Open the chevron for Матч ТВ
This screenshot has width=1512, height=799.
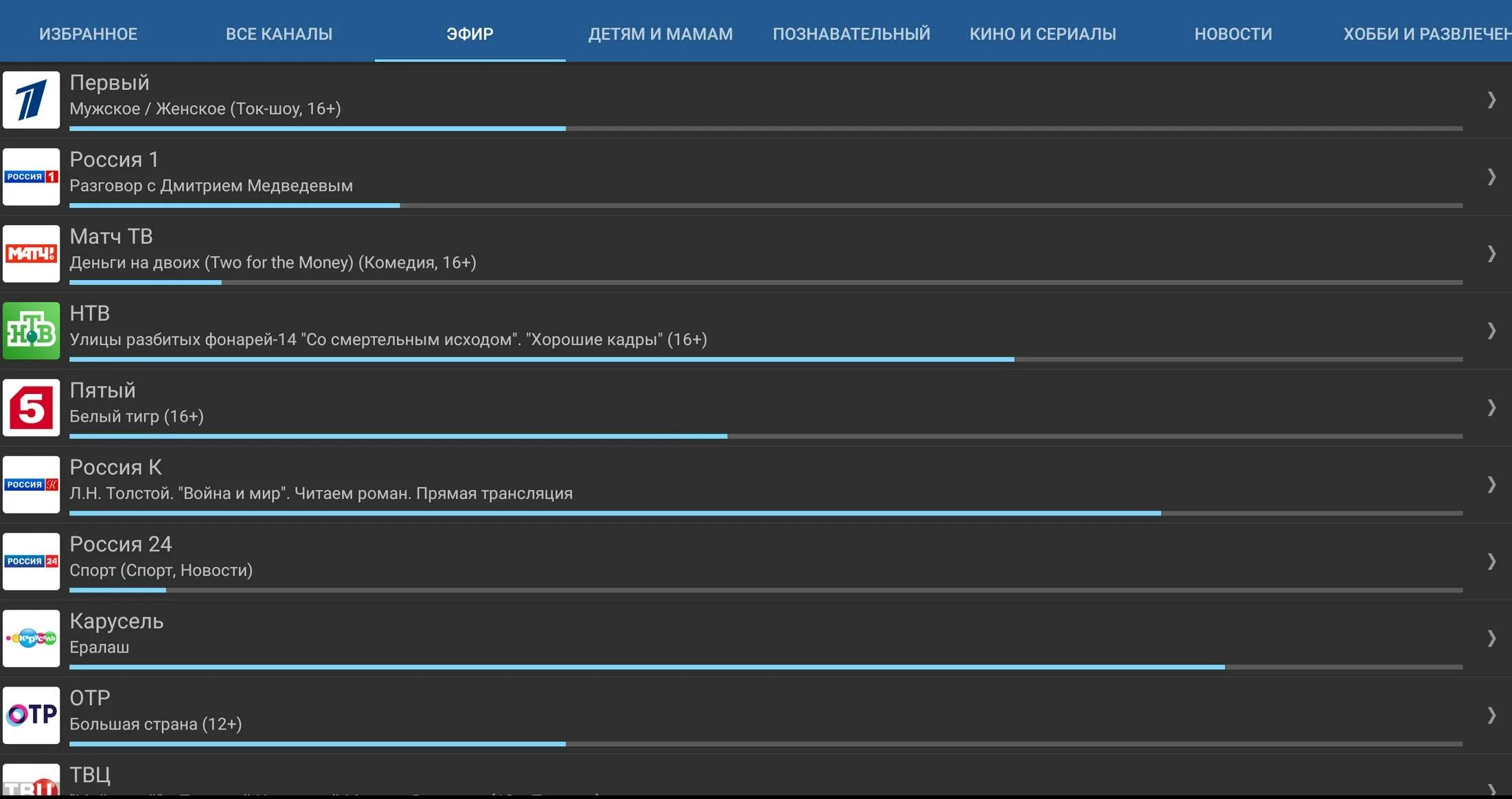(1491, 254)
